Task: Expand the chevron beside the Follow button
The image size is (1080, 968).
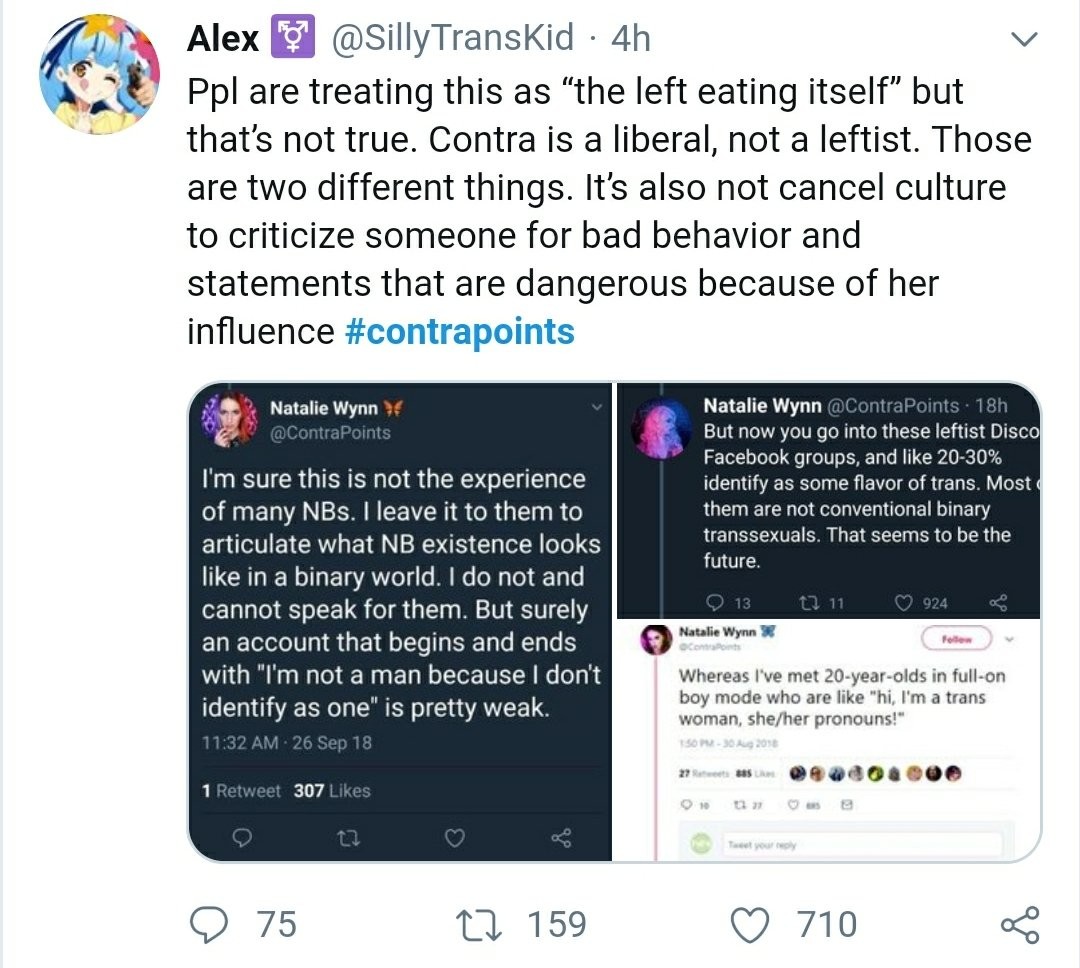Action: 1009,639
